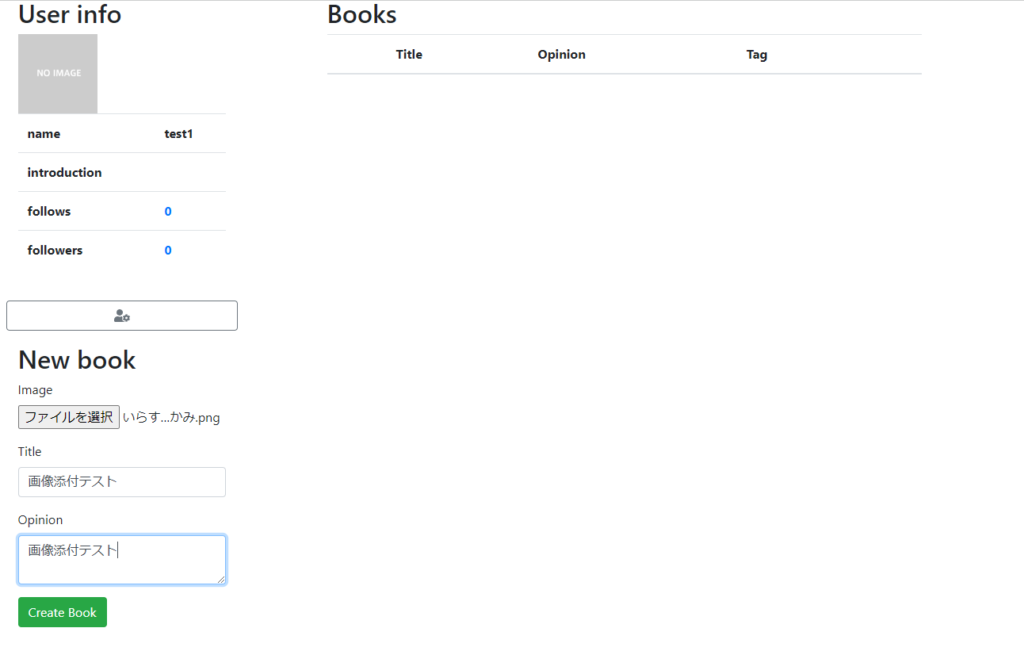This screenshot has width=1024, height=651.
Task: Click the 'Title' column header in Books
Action: pyautogui.click(x=409, y=55)
